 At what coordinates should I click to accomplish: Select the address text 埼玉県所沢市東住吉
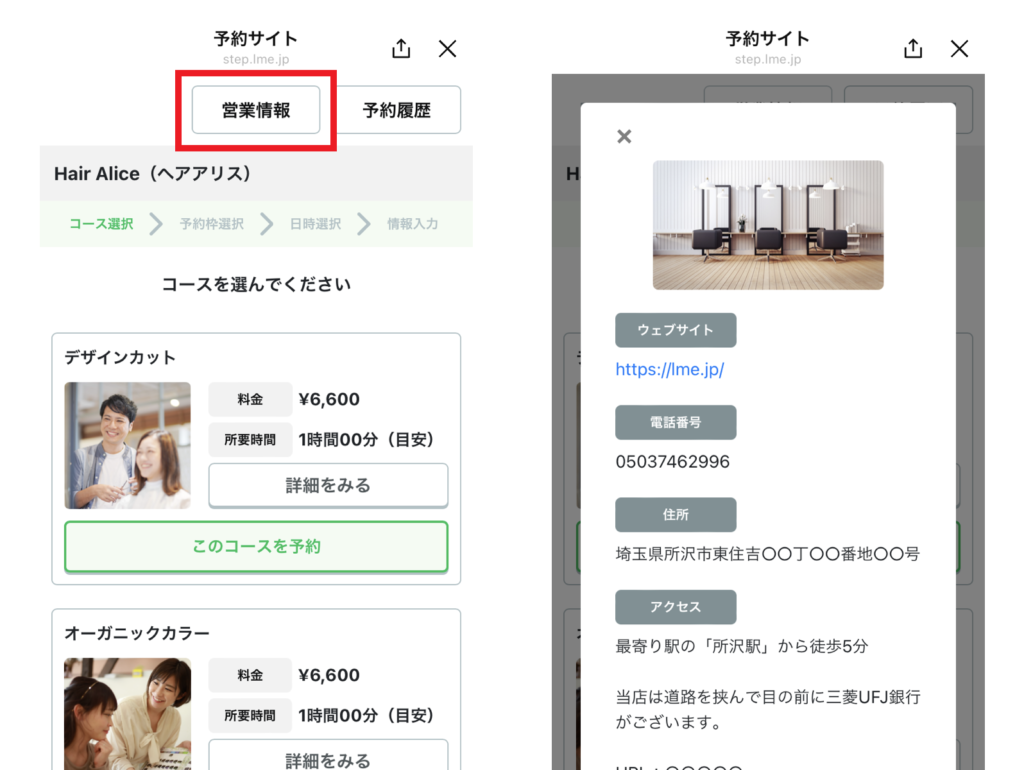(x=689, y=554)
